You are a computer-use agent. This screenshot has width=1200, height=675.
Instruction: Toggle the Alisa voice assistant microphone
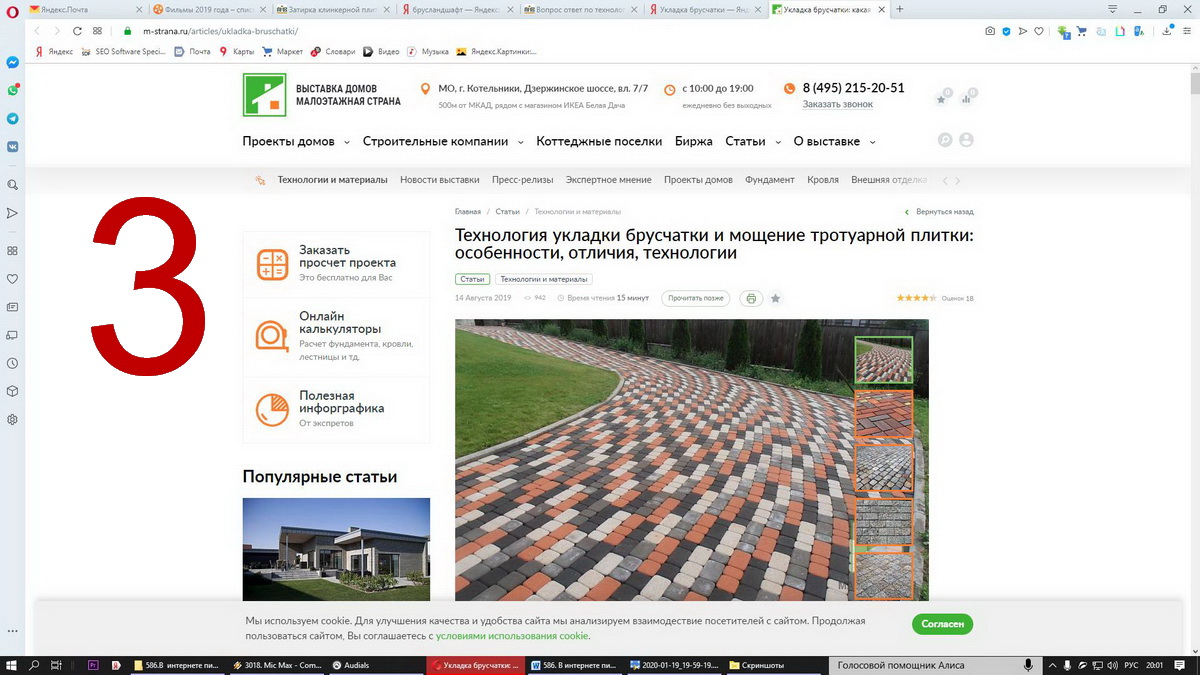[1029, 663]
